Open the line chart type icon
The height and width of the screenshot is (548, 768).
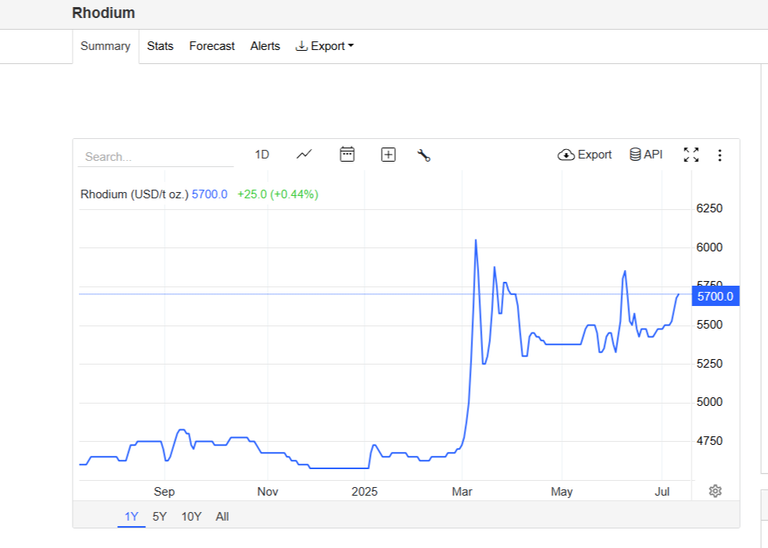pos(304,155)
